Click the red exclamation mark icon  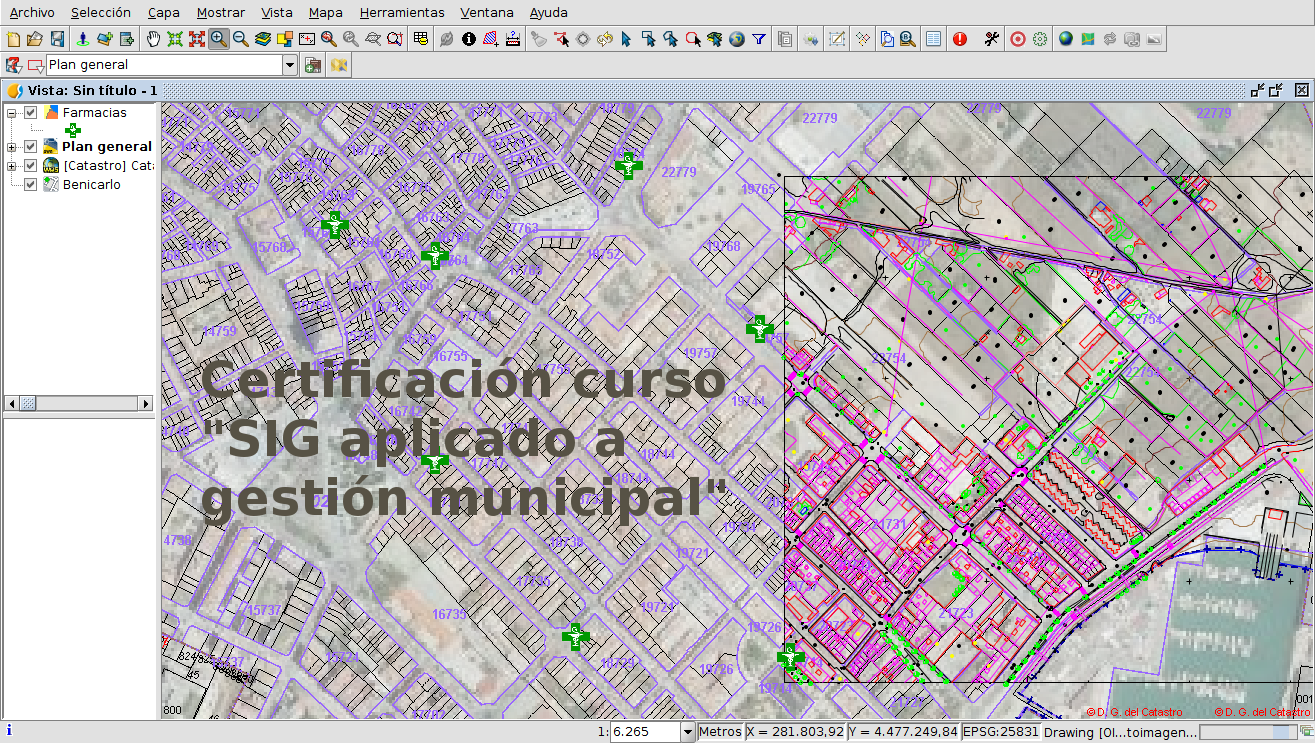coord(960,39)
